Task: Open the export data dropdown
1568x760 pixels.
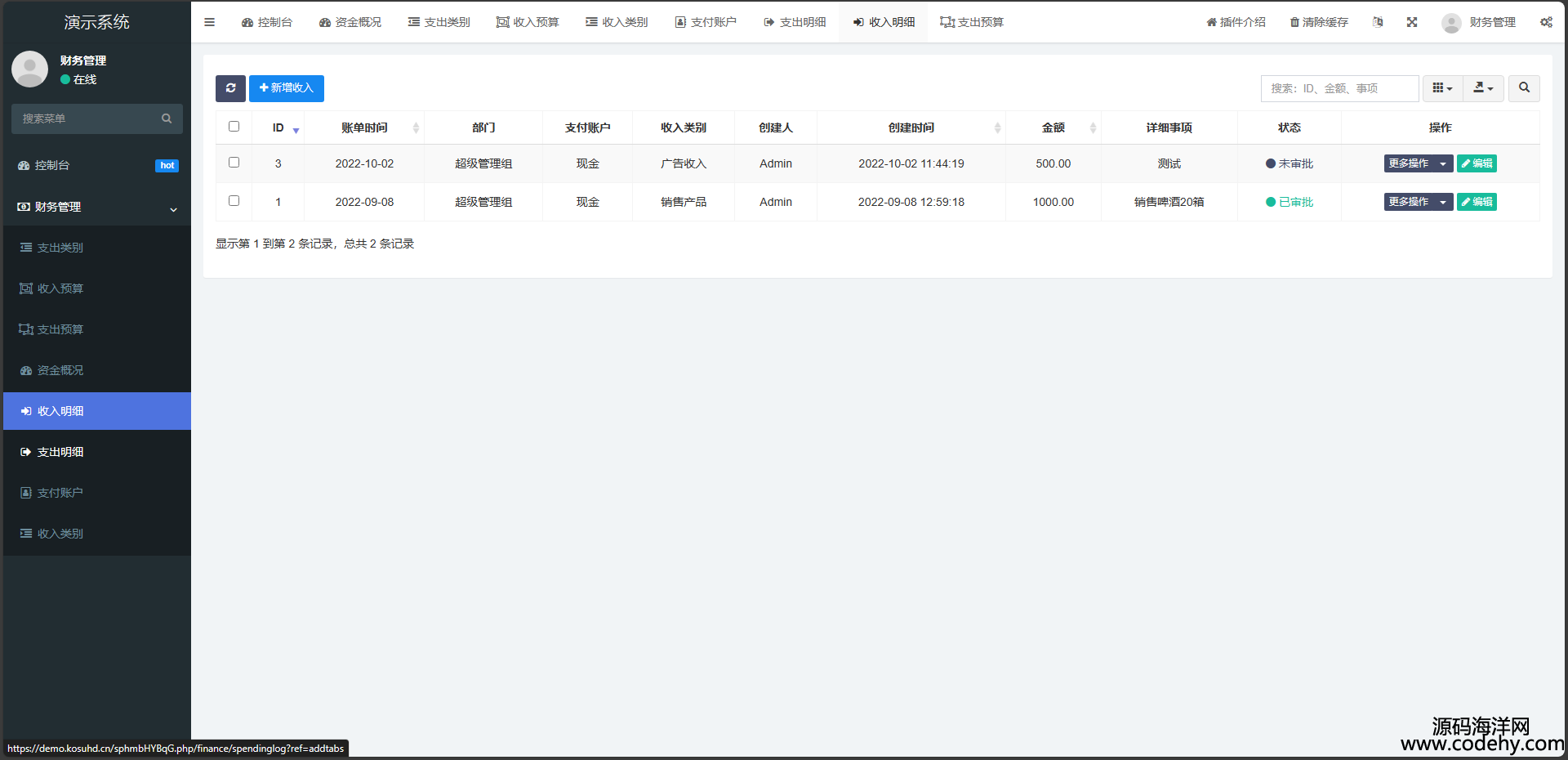Action: click(x=1483, y=88)
